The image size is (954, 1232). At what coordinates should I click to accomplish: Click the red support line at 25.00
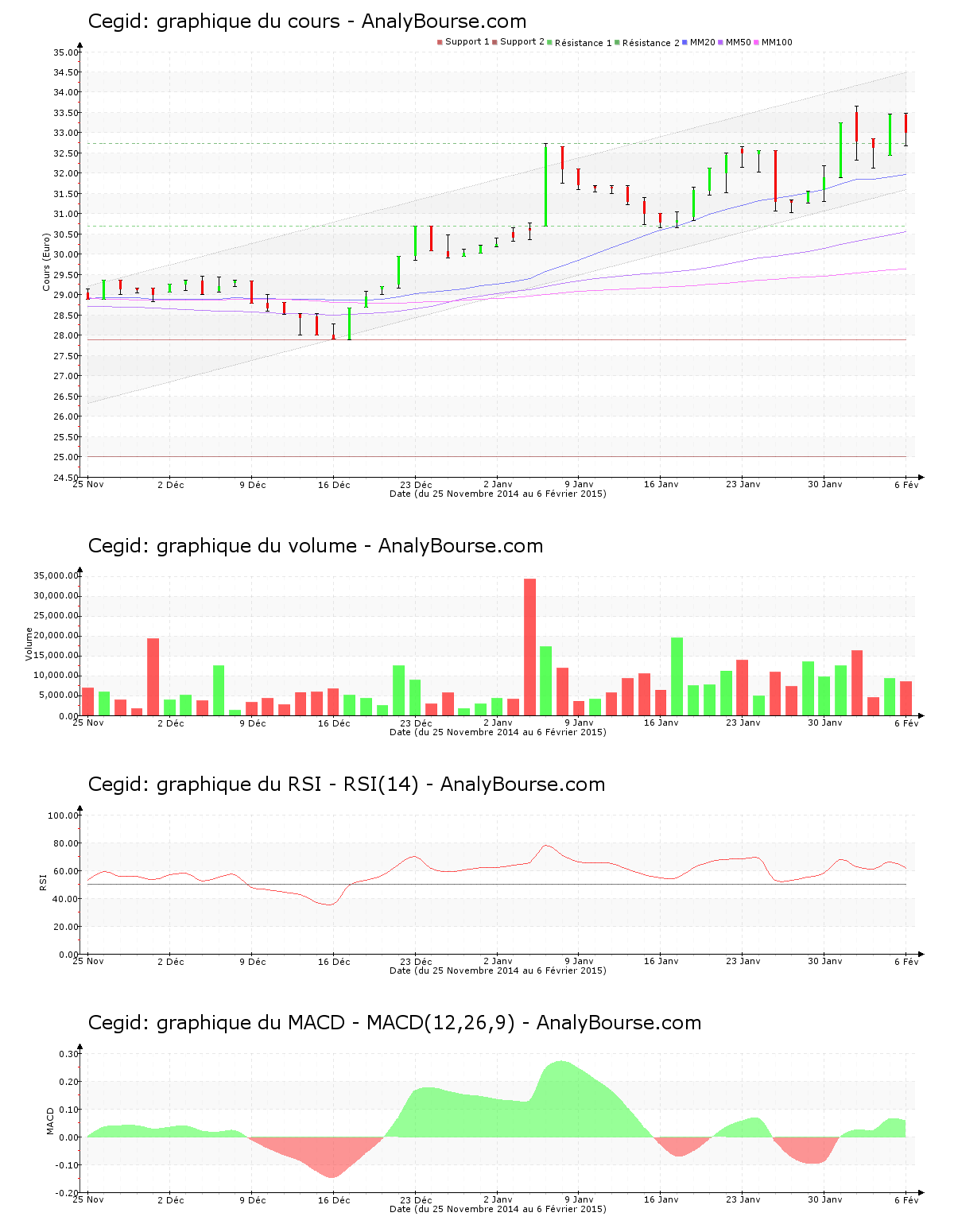pyautogui.click(x=497, y=457)
